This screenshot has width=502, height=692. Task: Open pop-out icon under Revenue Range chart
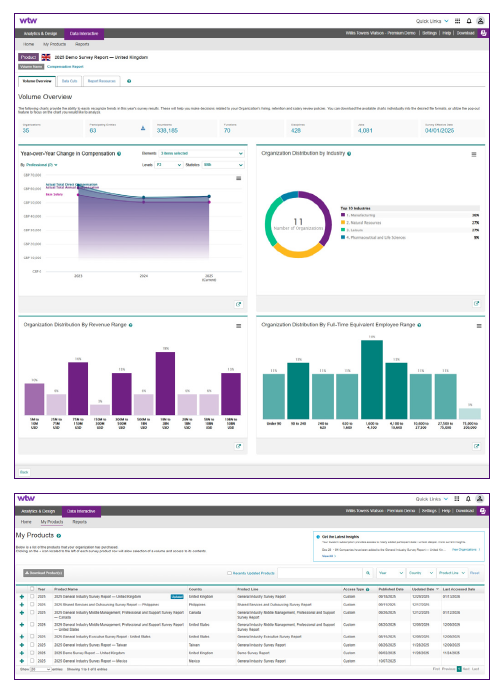[238, 446]
